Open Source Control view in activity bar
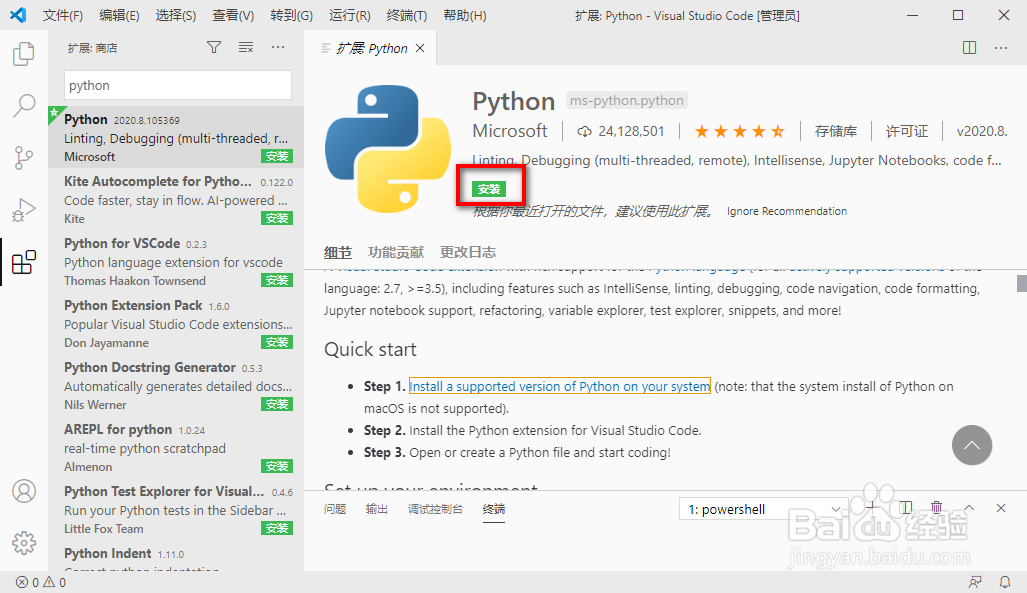Image resolution: width=1027 pixels, height=593 pixels. pos(24,158)
